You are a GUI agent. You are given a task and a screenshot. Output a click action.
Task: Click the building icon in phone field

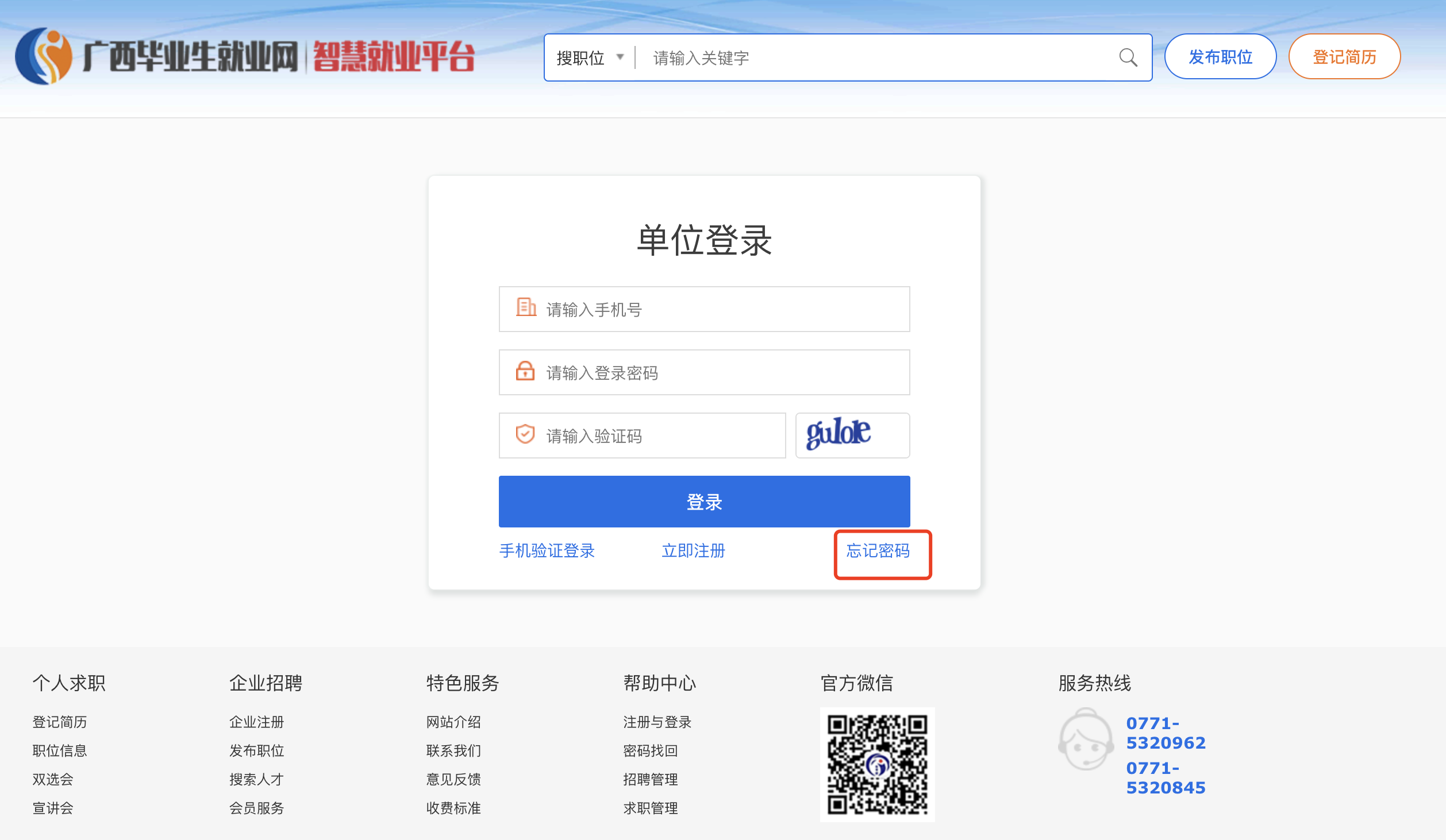tap(525, 308)
